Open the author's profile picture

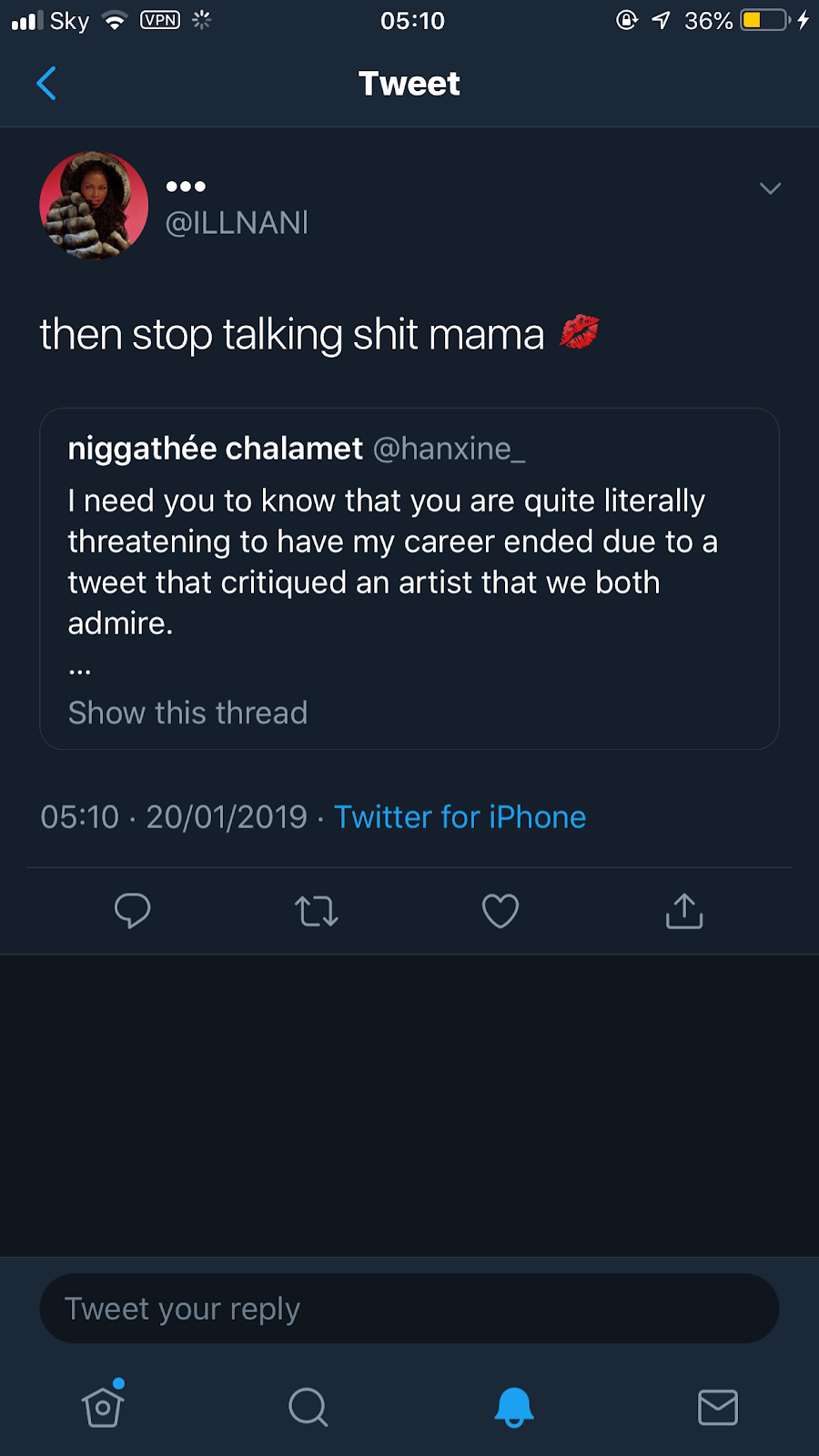[94, 206]
